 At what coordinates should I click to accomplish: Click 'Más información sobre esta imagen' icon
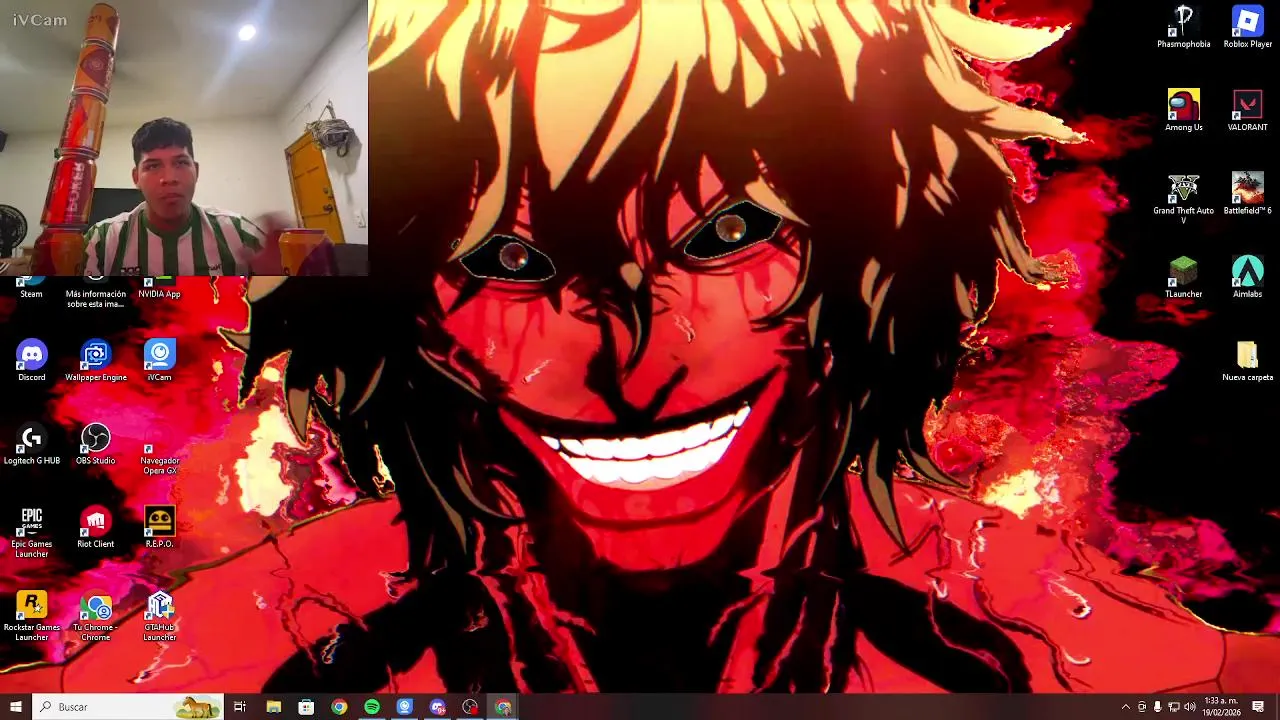coord(96,293)
